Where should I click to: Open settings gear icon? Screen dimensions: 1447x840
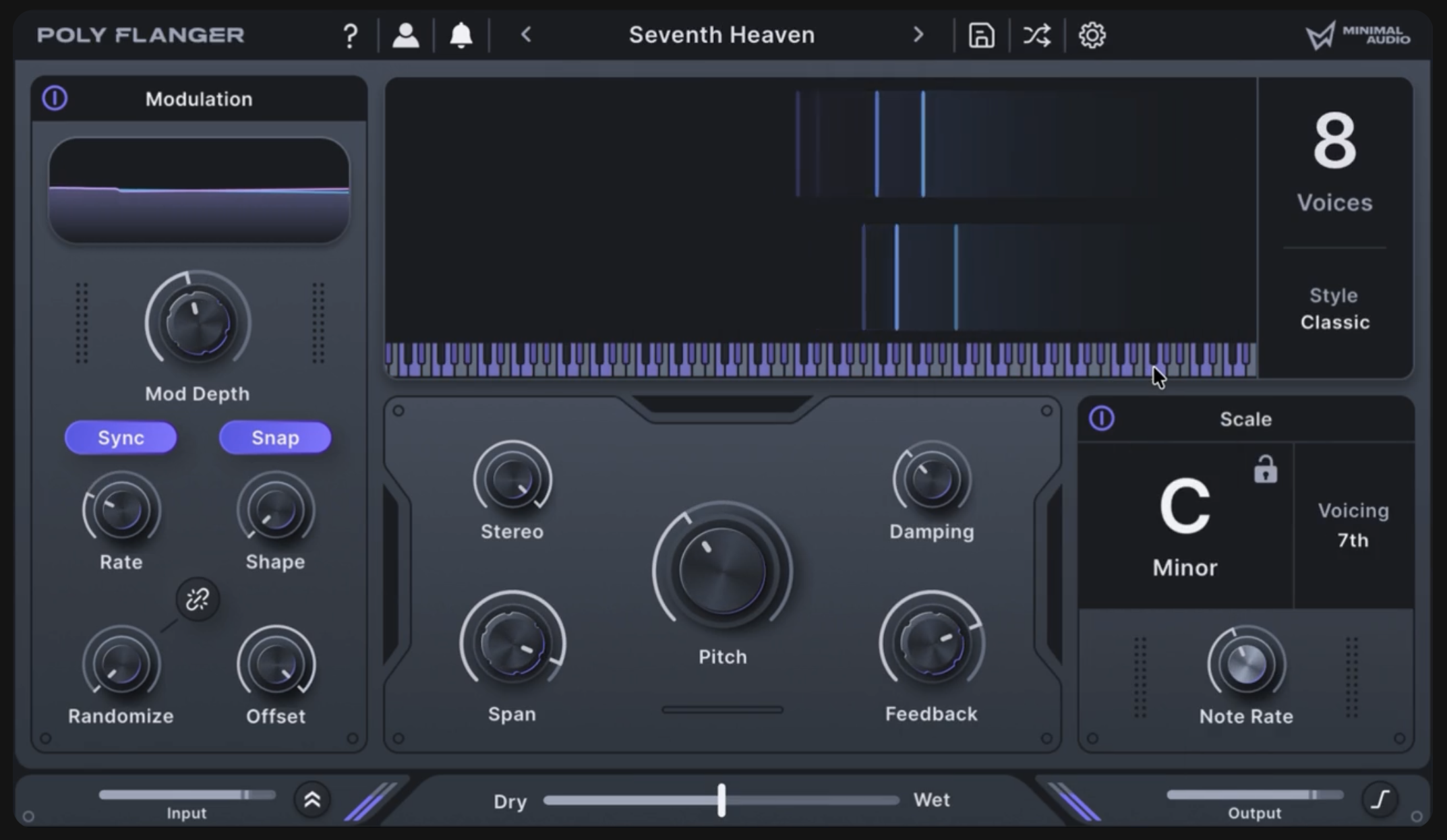pyautogui.click(x=1092, y=35)
